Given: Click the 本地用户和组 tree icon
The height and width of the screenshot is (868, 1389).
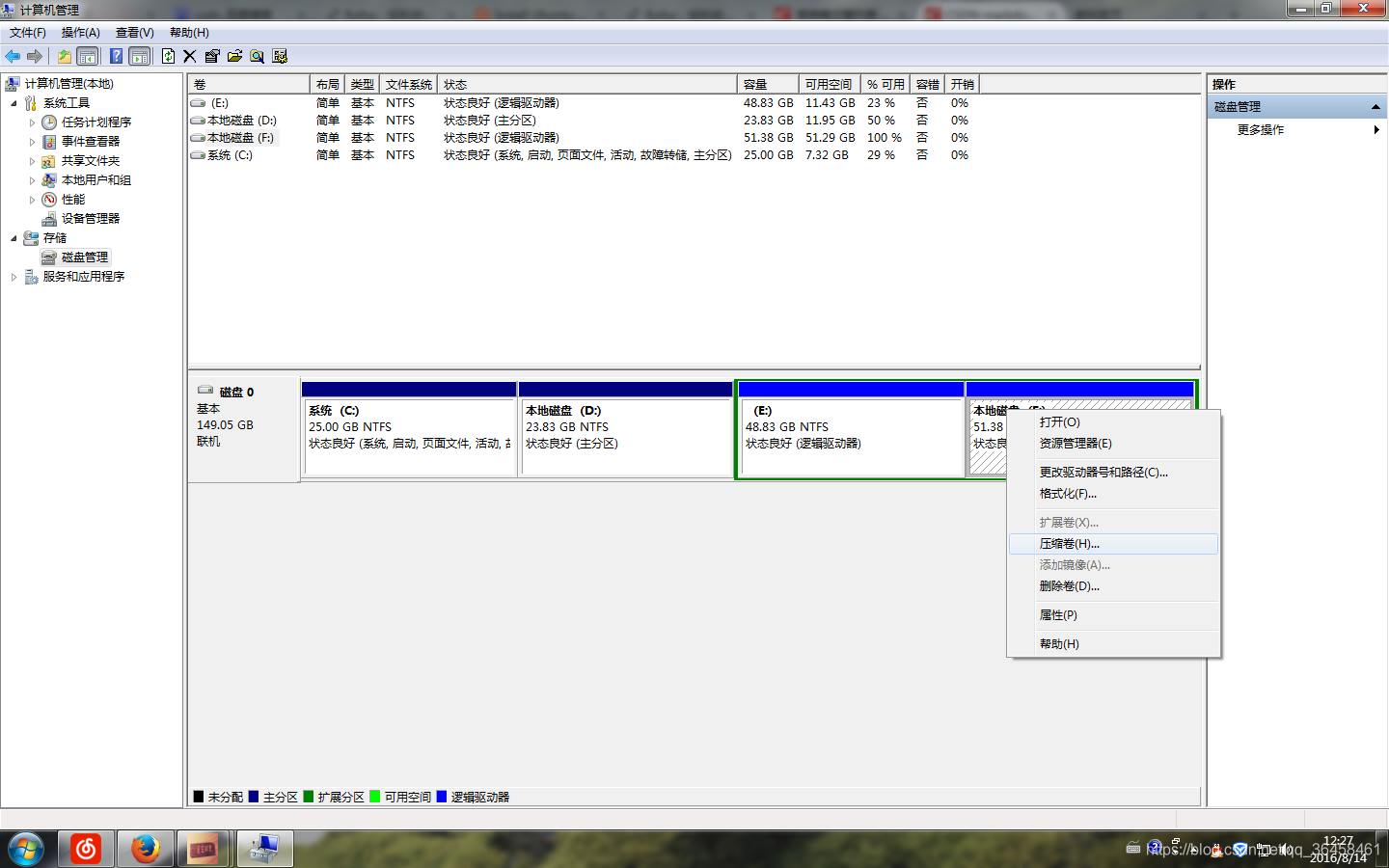Looking at the screenshot, I should [49, 180].
